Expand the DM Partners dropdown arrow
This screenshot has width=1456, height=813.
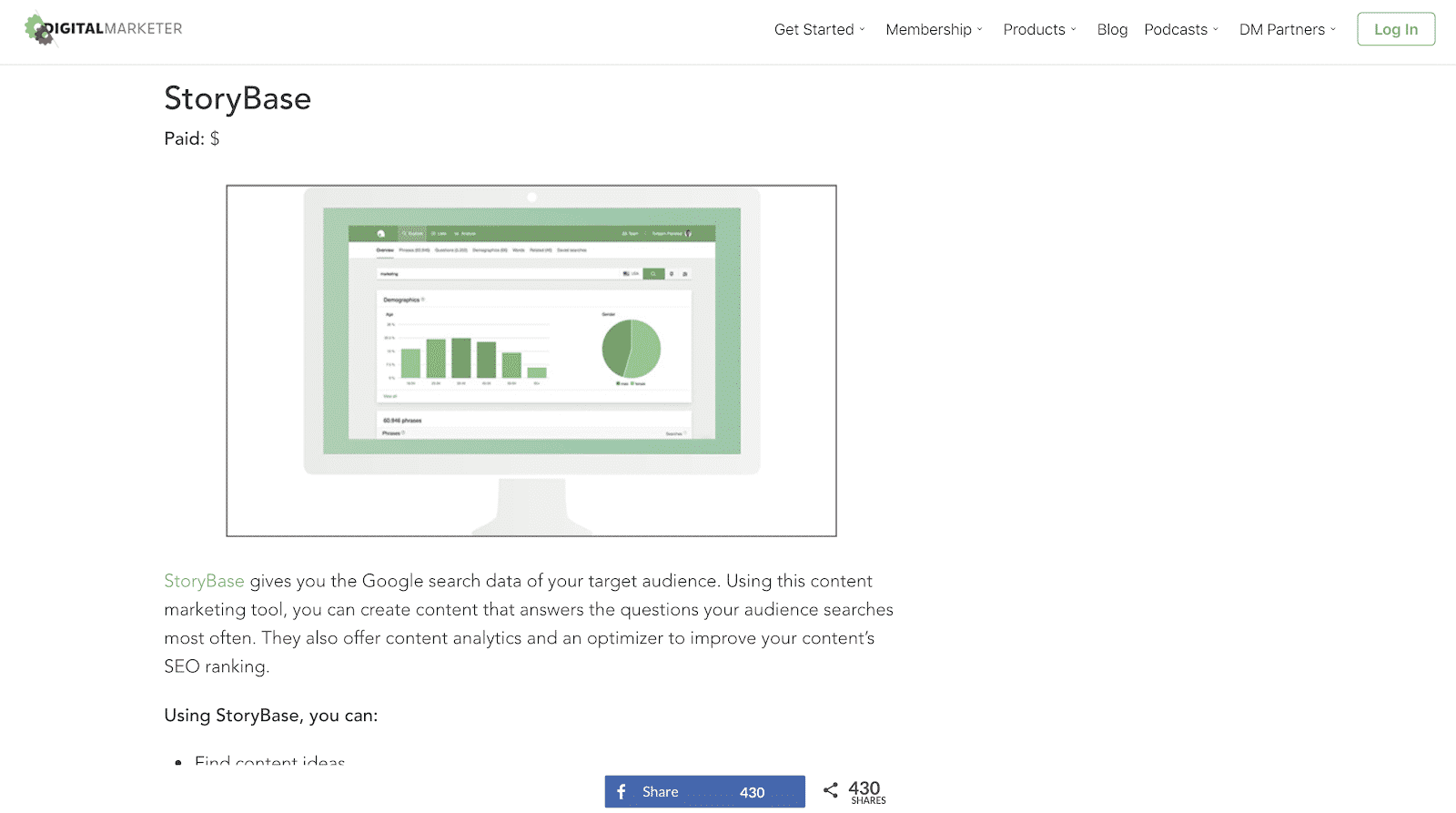1333,29
